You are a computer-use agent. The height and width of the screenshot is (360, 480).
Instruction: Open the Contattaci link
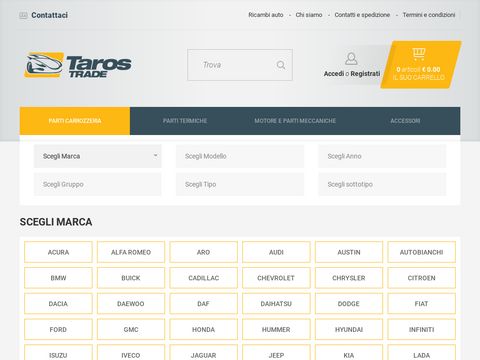49,15
